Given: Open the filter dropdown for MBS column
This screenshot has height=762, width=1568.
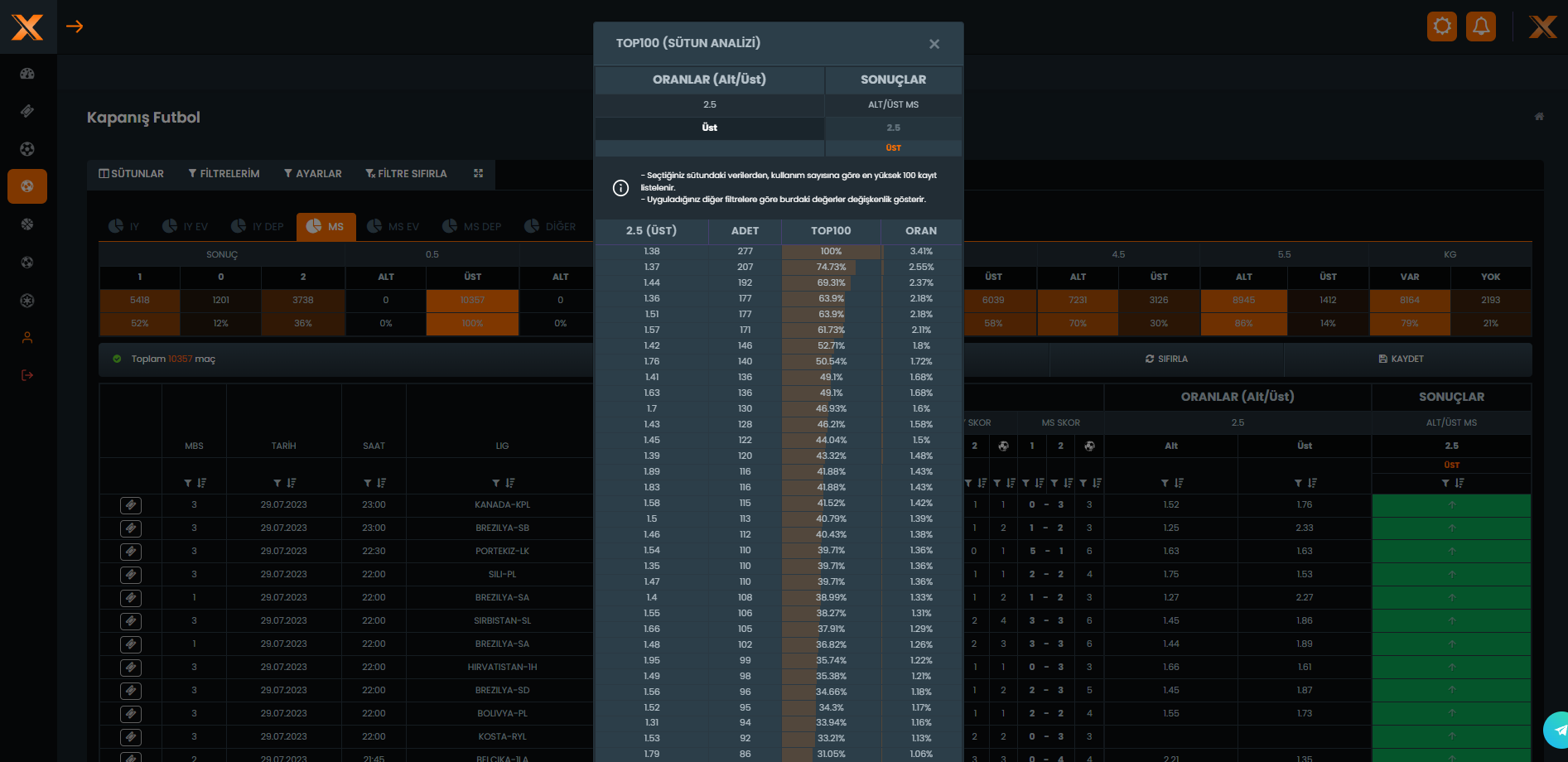Looking at the screenshot, I should point(188,483).
